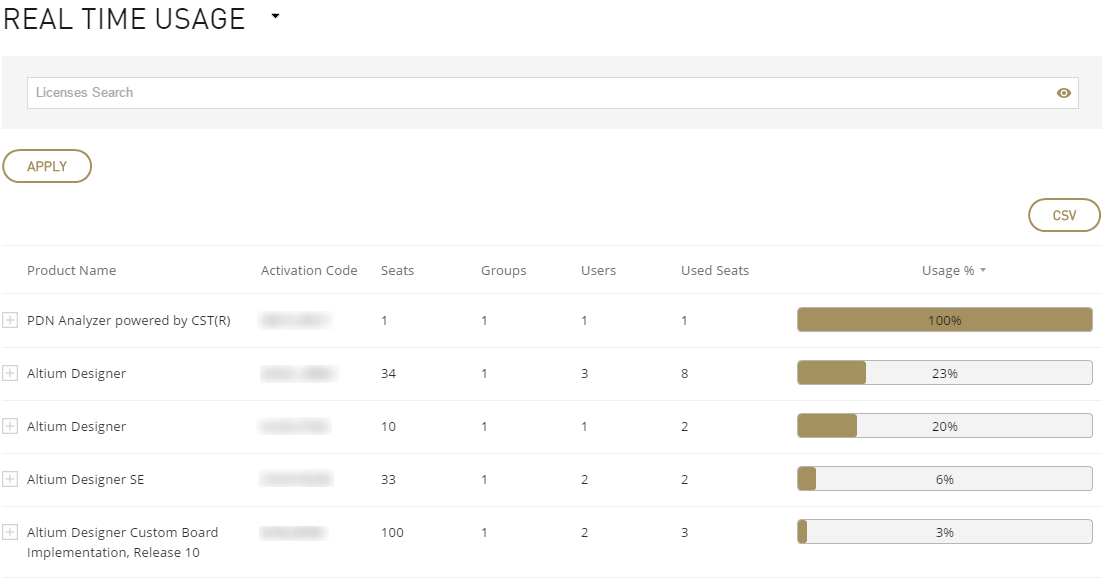The width and height of the screenshot is (1104, 581).
Task: Click the Product Name column header
Action: 71,270
